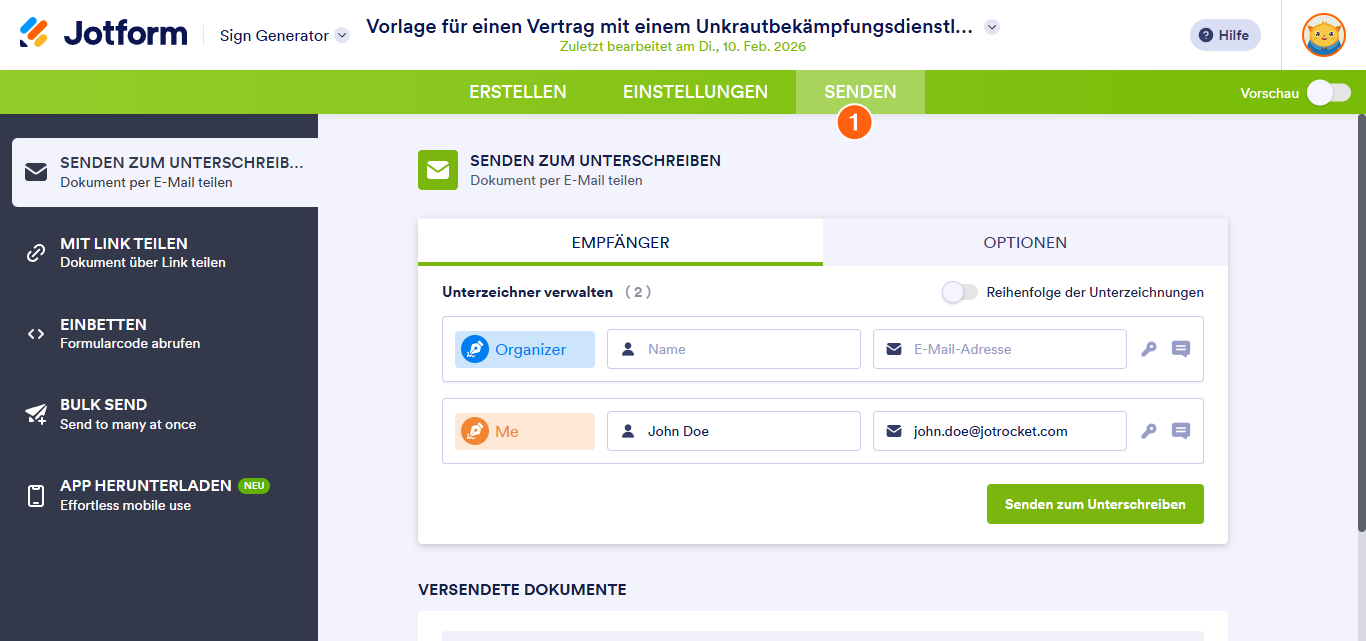Screen dimensions: 1366x641
Task: Open the BULK SEND sidebar item
Action: (105, 413)
